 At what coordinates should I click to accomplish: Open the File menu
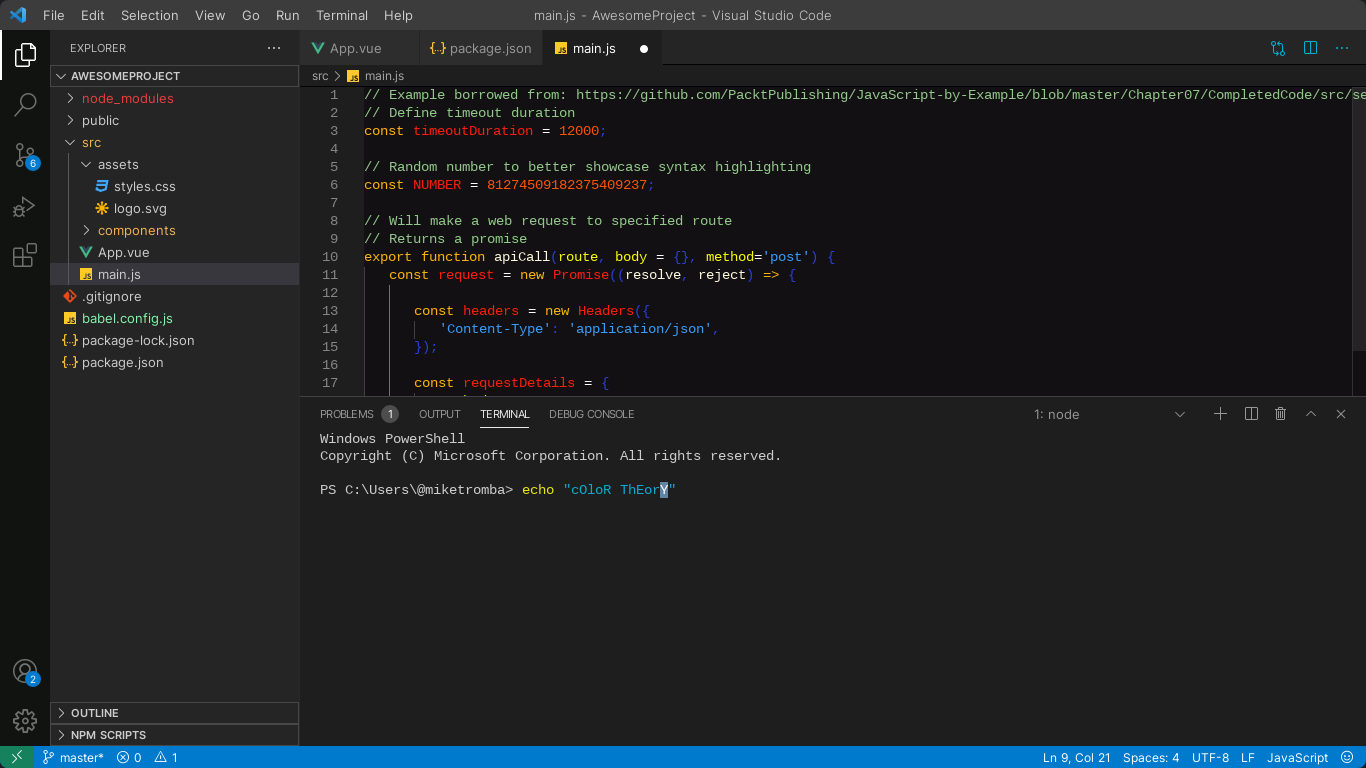pyautogui.click(x=54, y=15)
